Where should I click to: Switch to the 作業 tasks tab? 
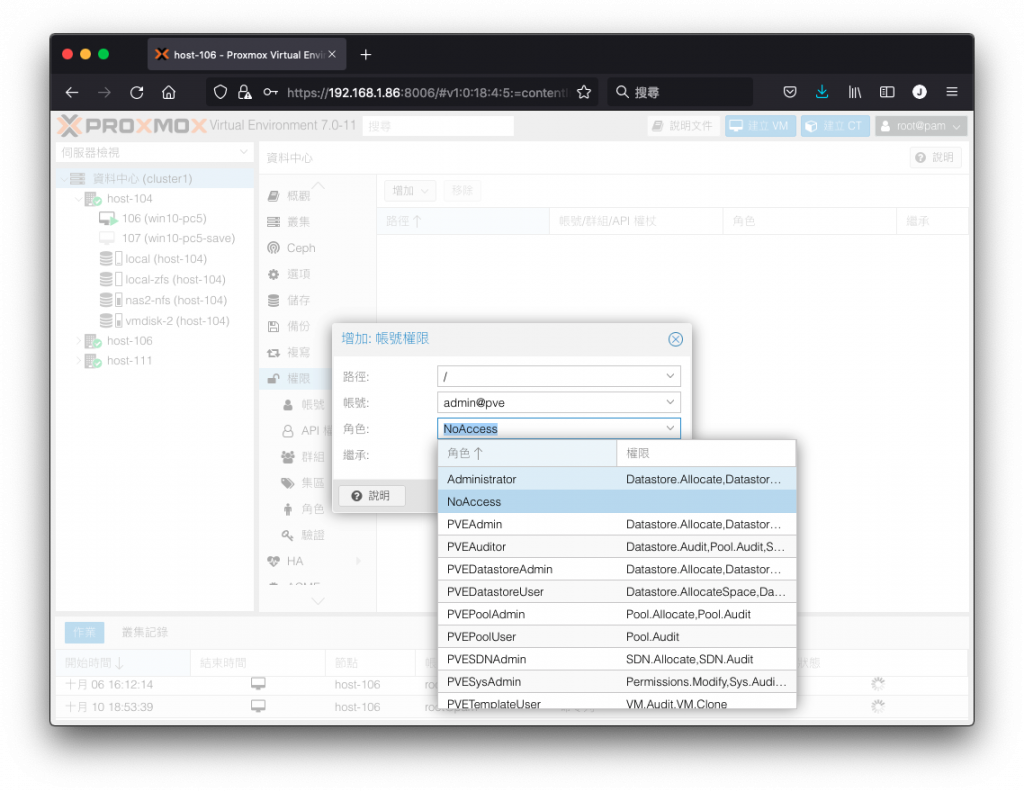[84, 632]
